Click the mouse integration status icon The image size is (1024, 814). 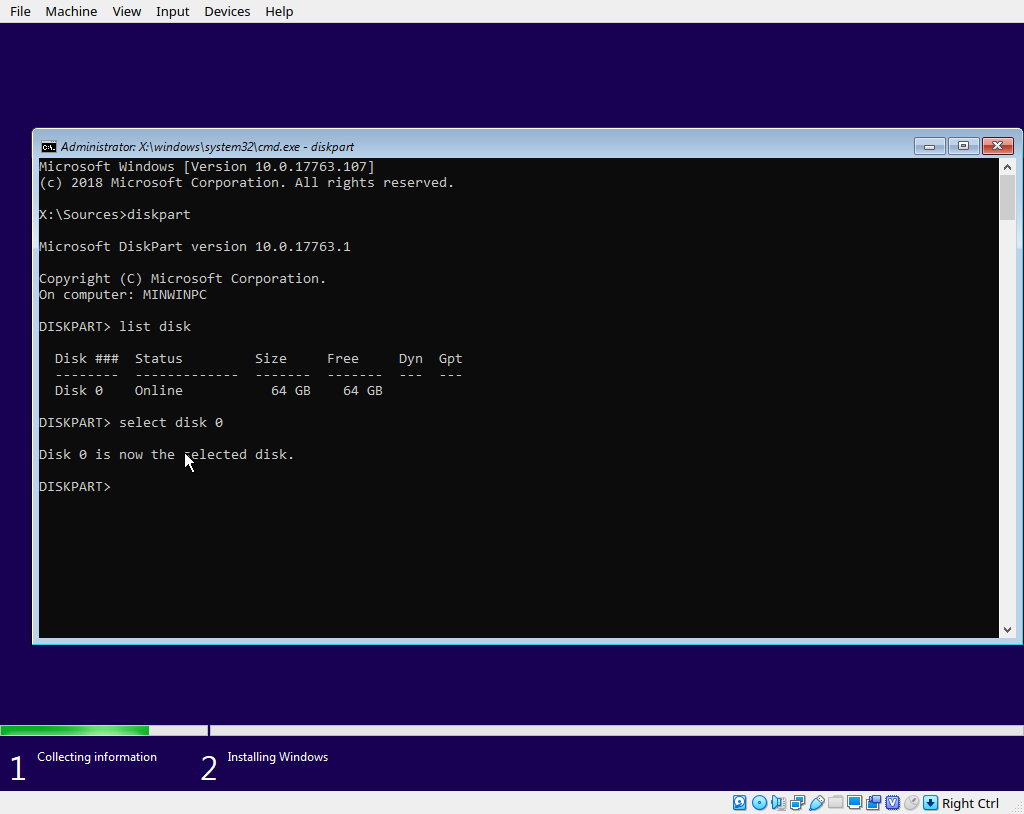click(911, 803)
